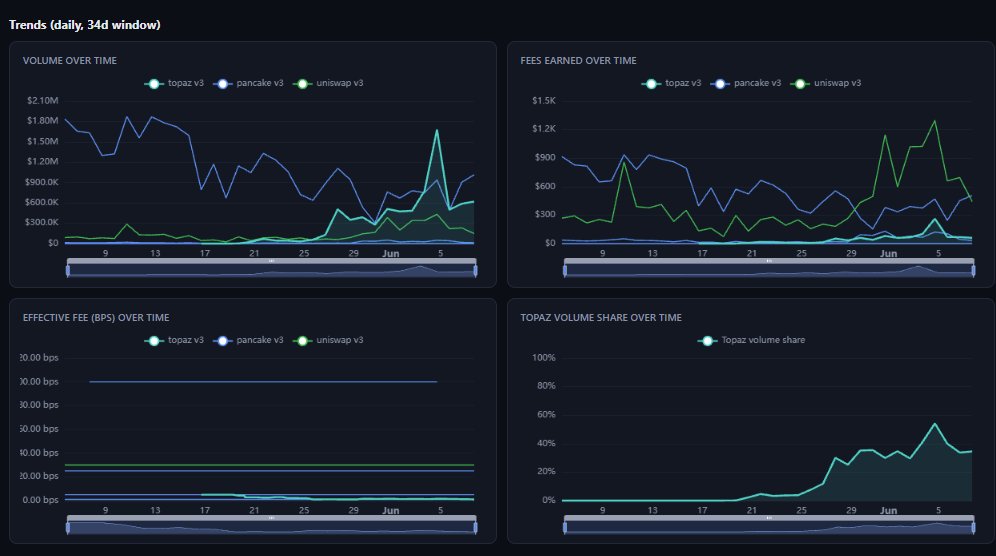Image resolution: width=996 pixels, height=556 pixels.
Task: Click right zoom handle under Effective Fee chart
Action: (476, 527)
